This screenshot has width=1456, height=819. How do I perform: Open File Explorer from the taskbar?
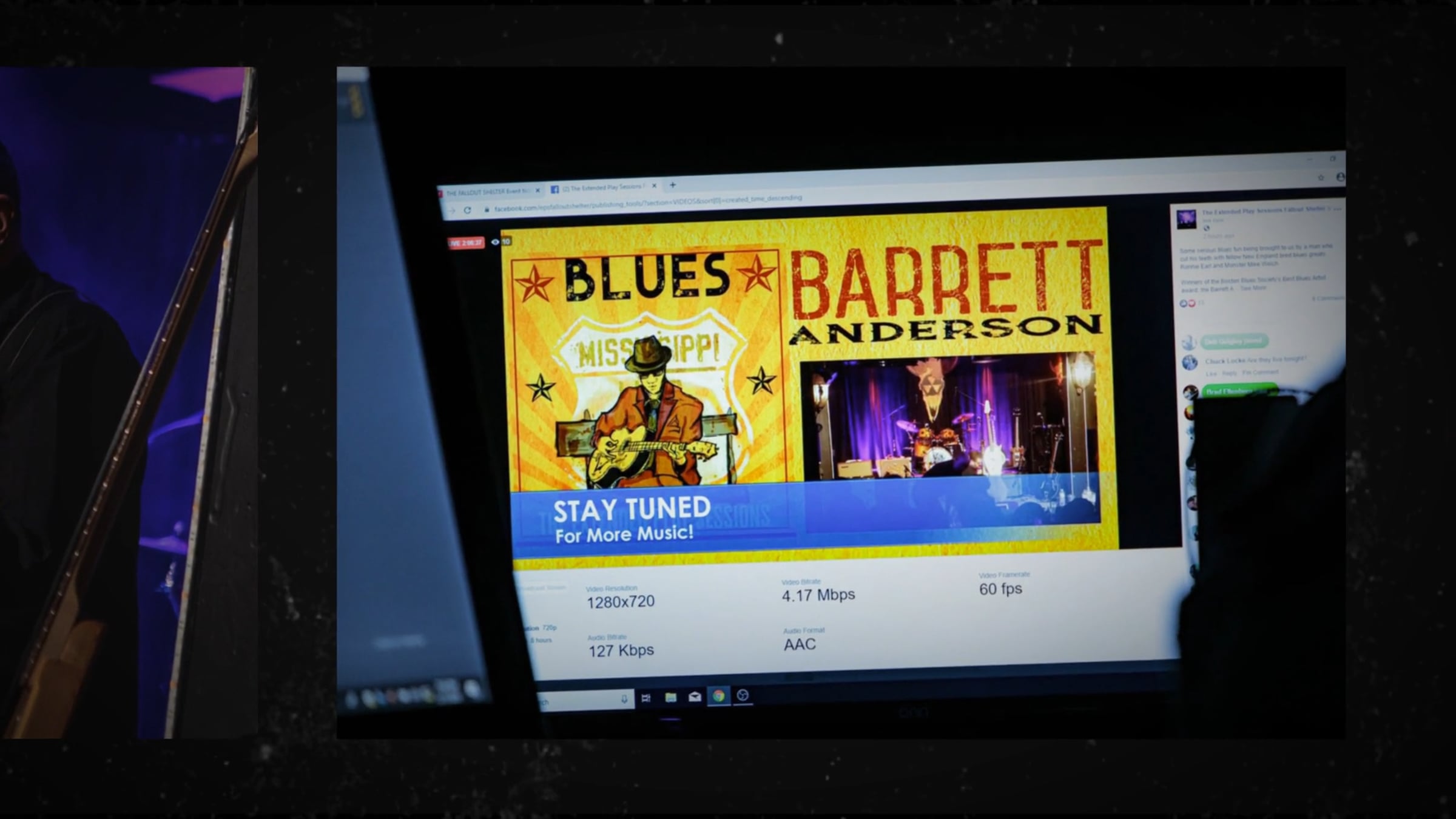coord(670,697)
